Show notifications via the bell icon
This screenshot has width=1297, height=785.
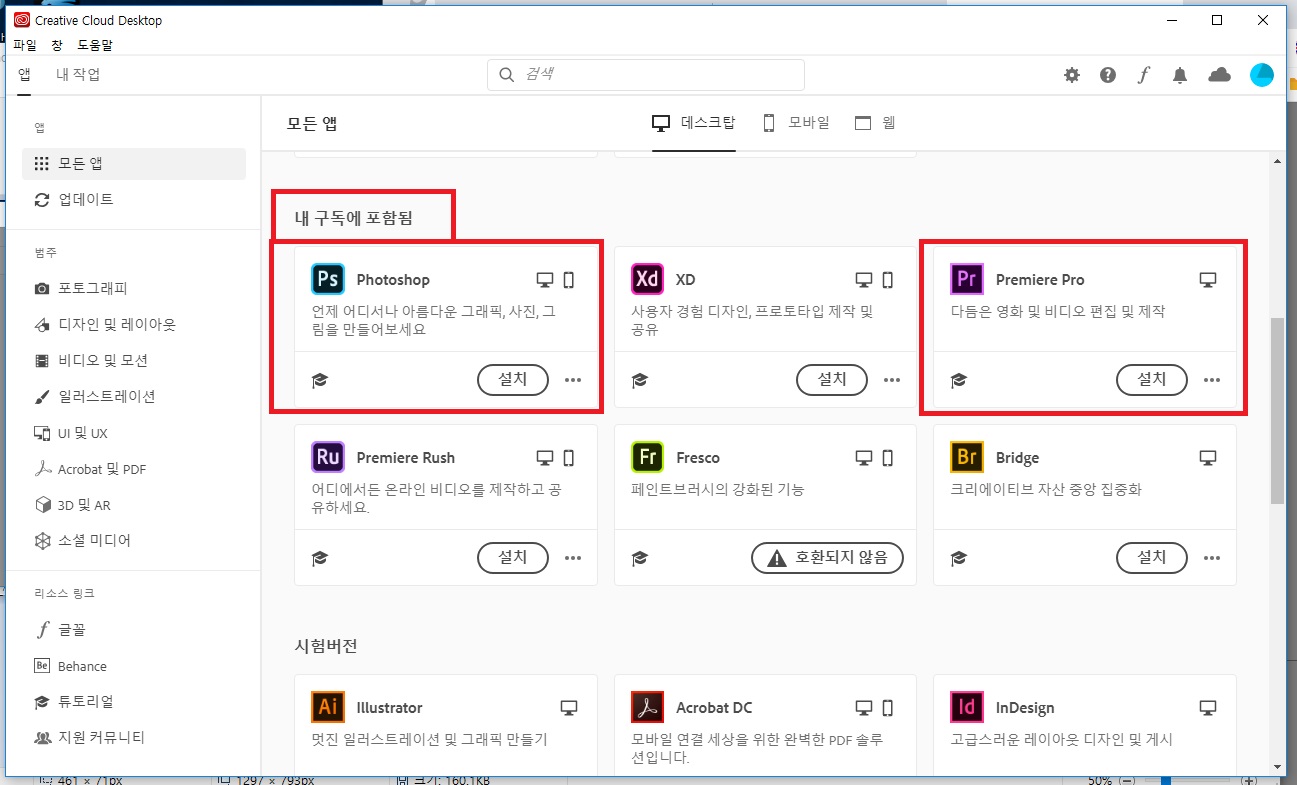pos(1180,75)
